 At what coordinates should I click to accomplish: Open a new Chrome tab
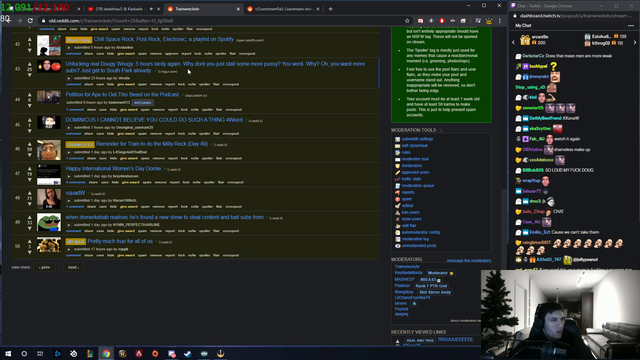[x=330, y=9]
